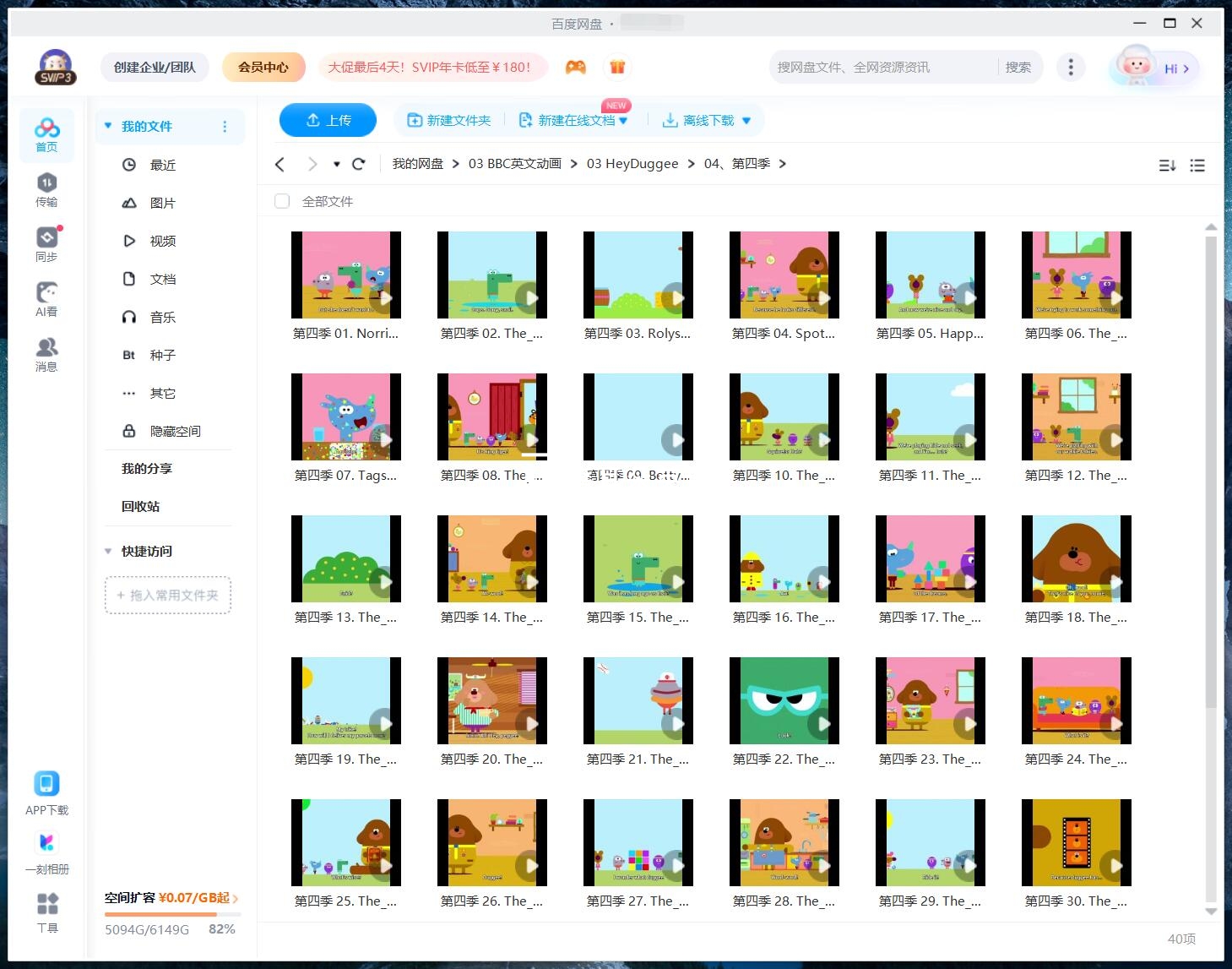The width and height of the screenshot is (1232, 969).
Task: Click the gift promotion icon in top bar
Action: pyautogui.click(x=617, y=67)
